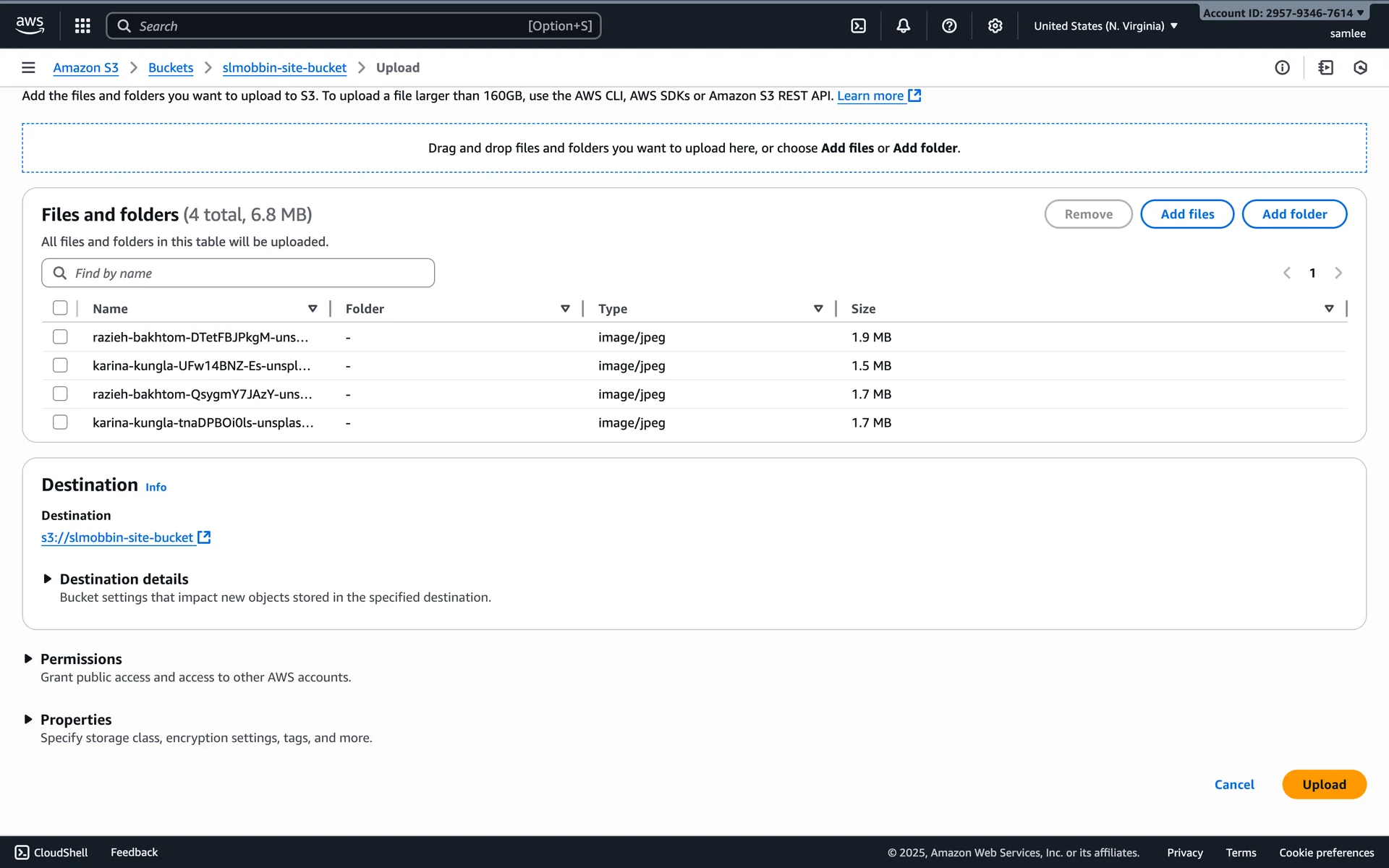The height and width of the screenshot is (868, 1389).
Task: Navigate to slmobbin-site-bucket breadcrumb
Action: tap(284, 67)
